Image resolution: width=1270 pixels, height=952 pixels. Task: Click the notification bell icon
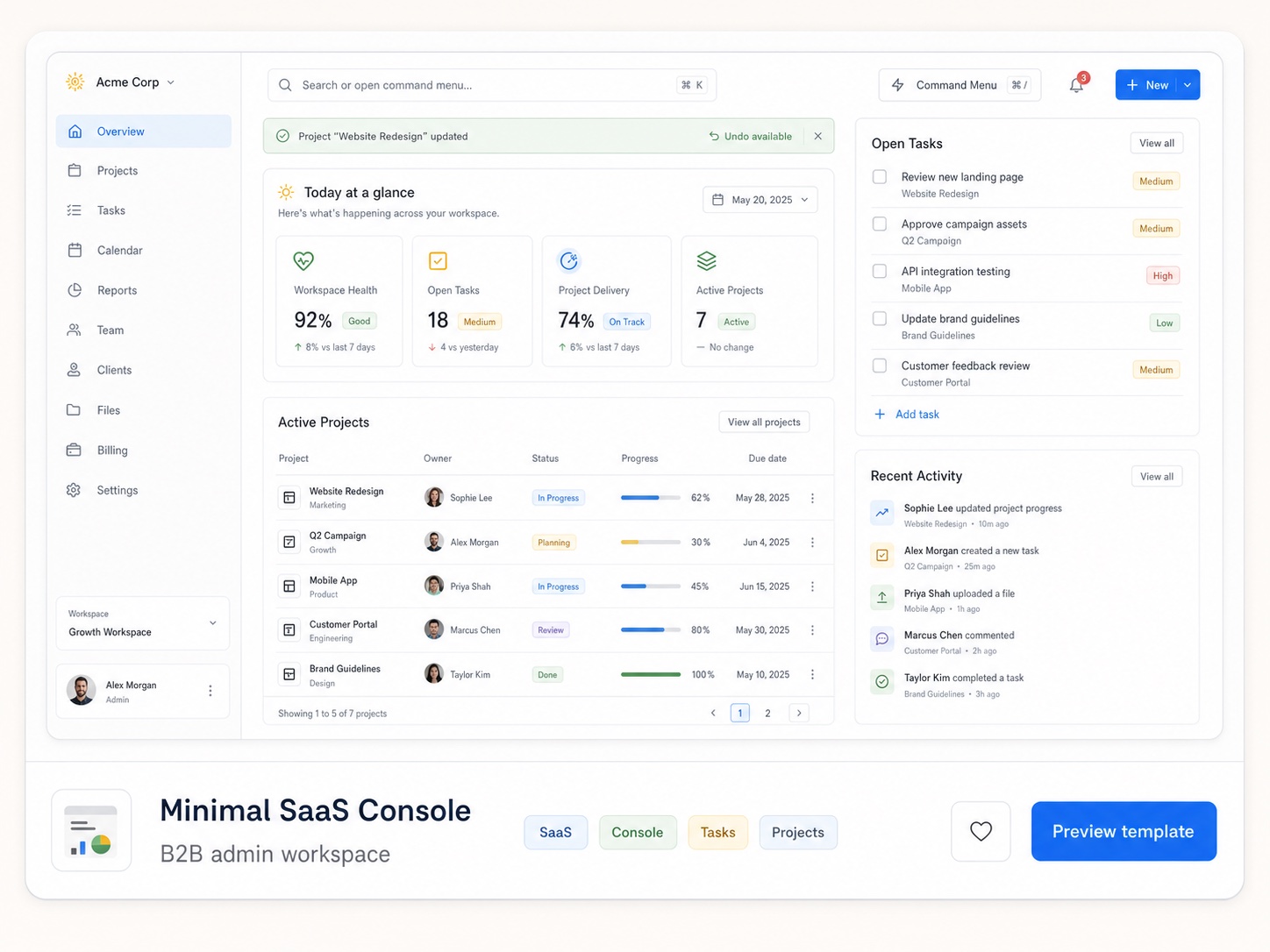(1076, 85)
